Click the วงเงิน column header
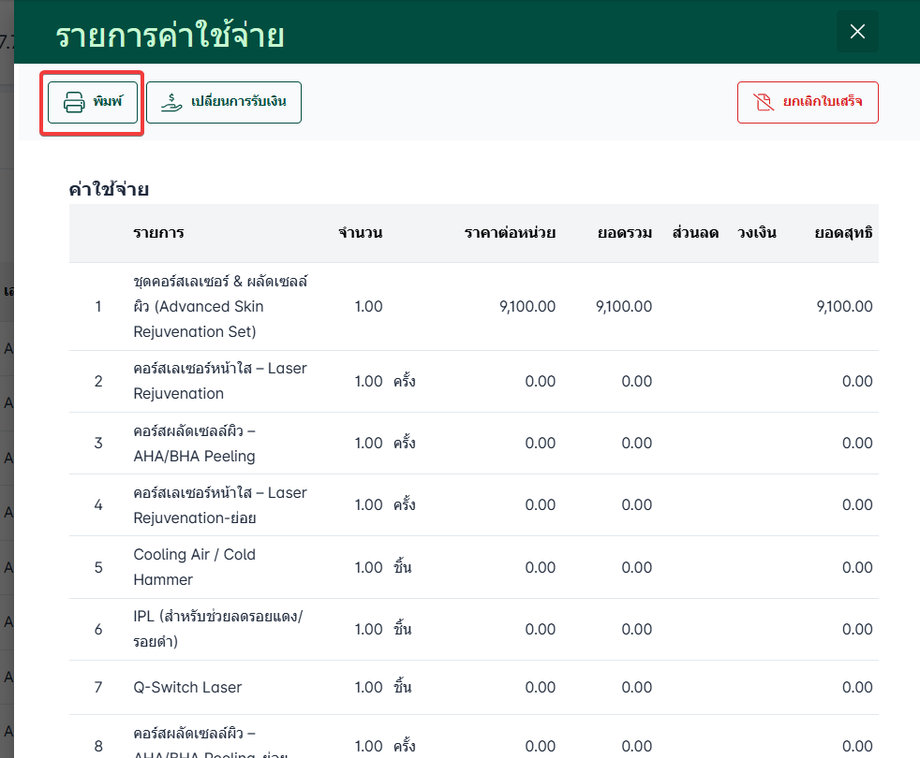920x758 pixels. pyautogui.click(x=756, y=233)
